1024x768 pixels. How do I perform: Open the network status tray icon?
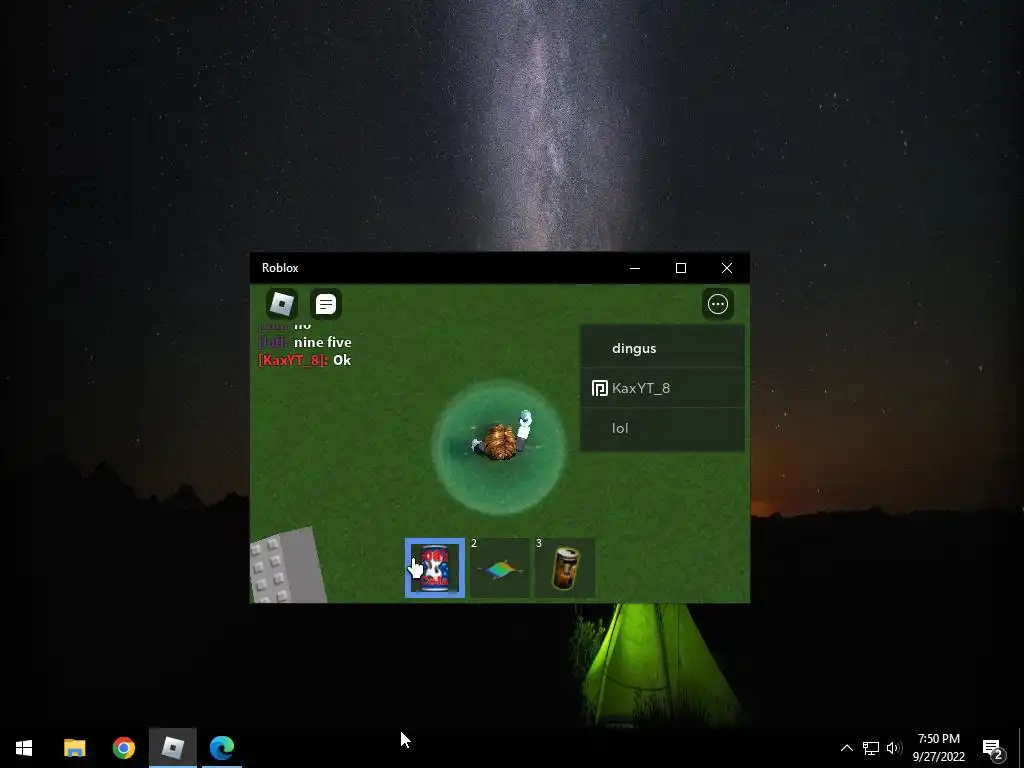(871, 748)
